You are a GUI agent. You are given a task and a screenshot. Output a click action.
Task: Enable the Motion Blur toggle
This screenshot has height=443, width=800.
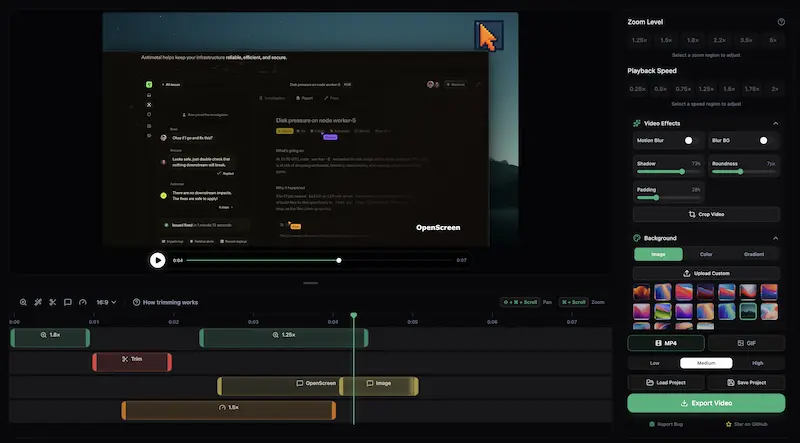point(689,141)
